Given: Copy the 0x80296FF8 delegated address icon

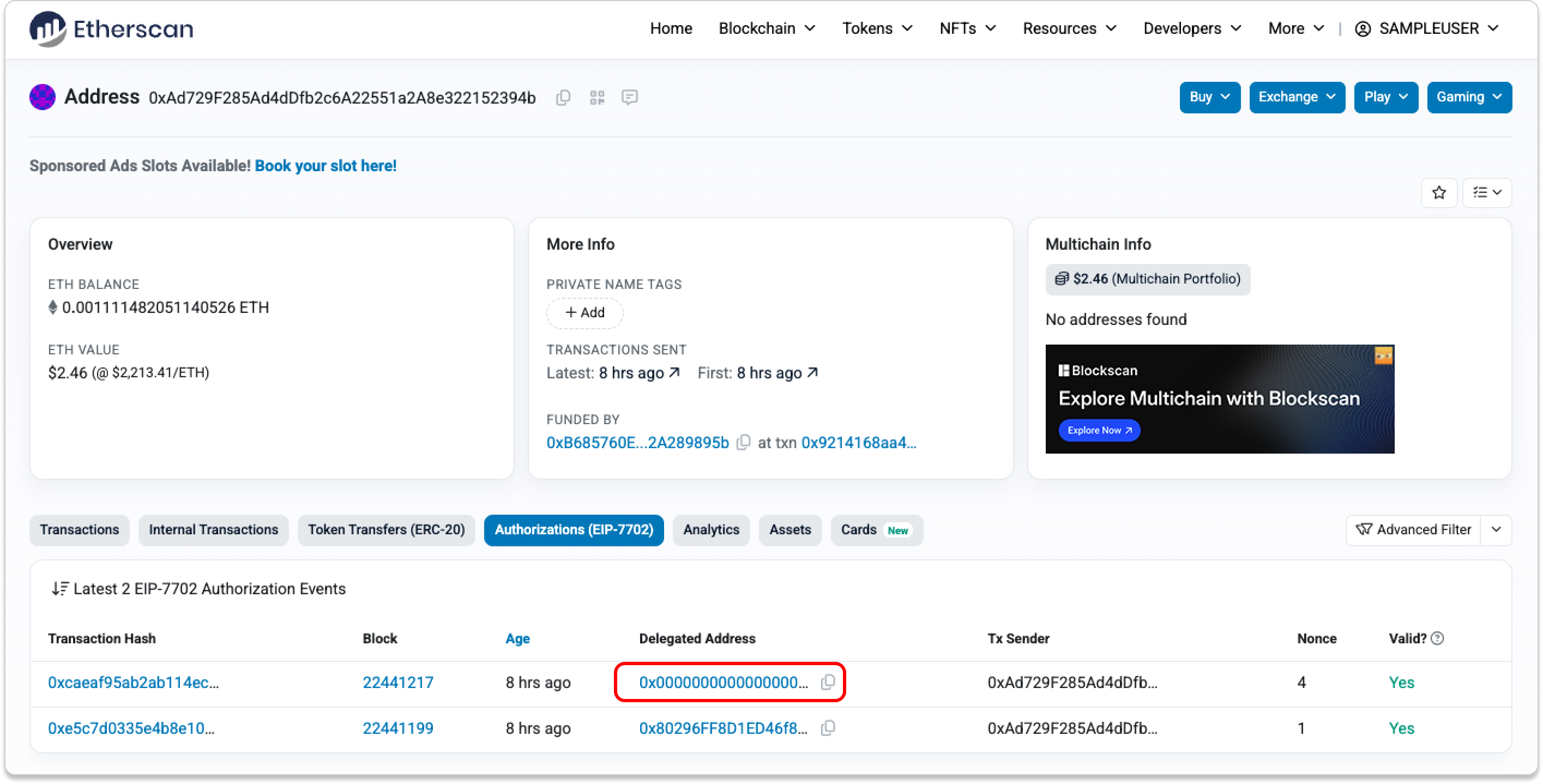Looking at the screenshot, I should [828, 728].
